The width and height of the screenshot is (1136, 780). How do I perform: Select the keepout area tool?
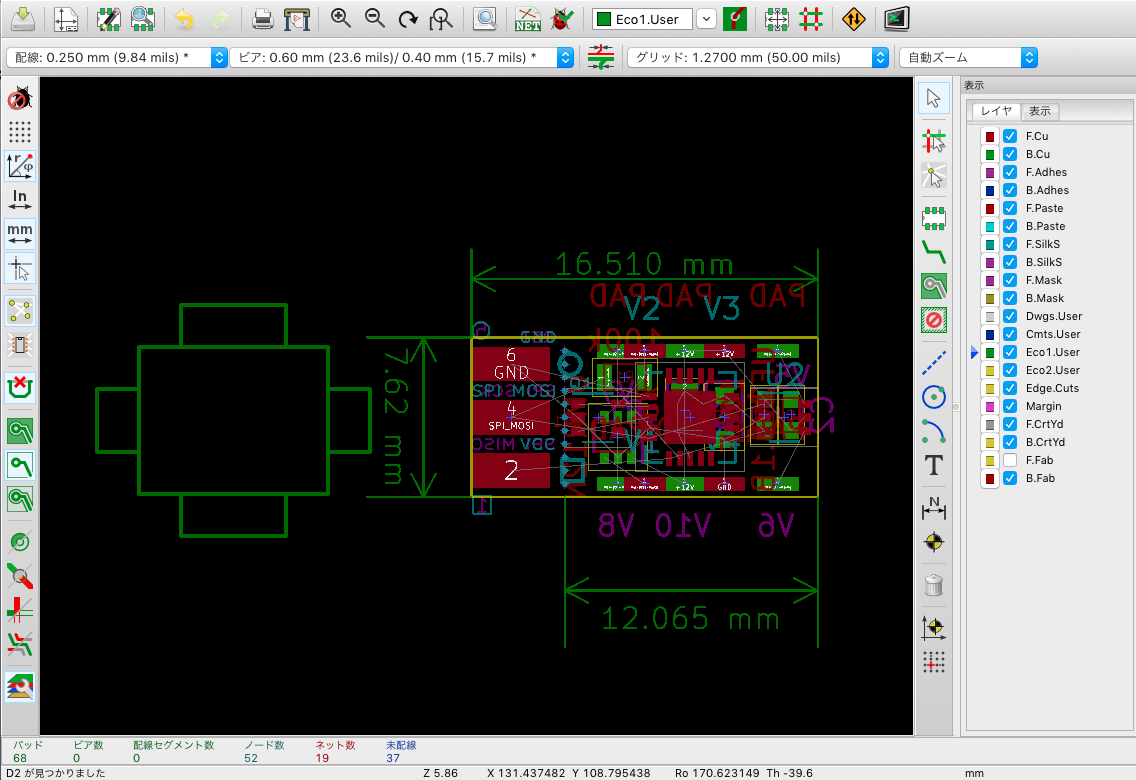[934, 319]
